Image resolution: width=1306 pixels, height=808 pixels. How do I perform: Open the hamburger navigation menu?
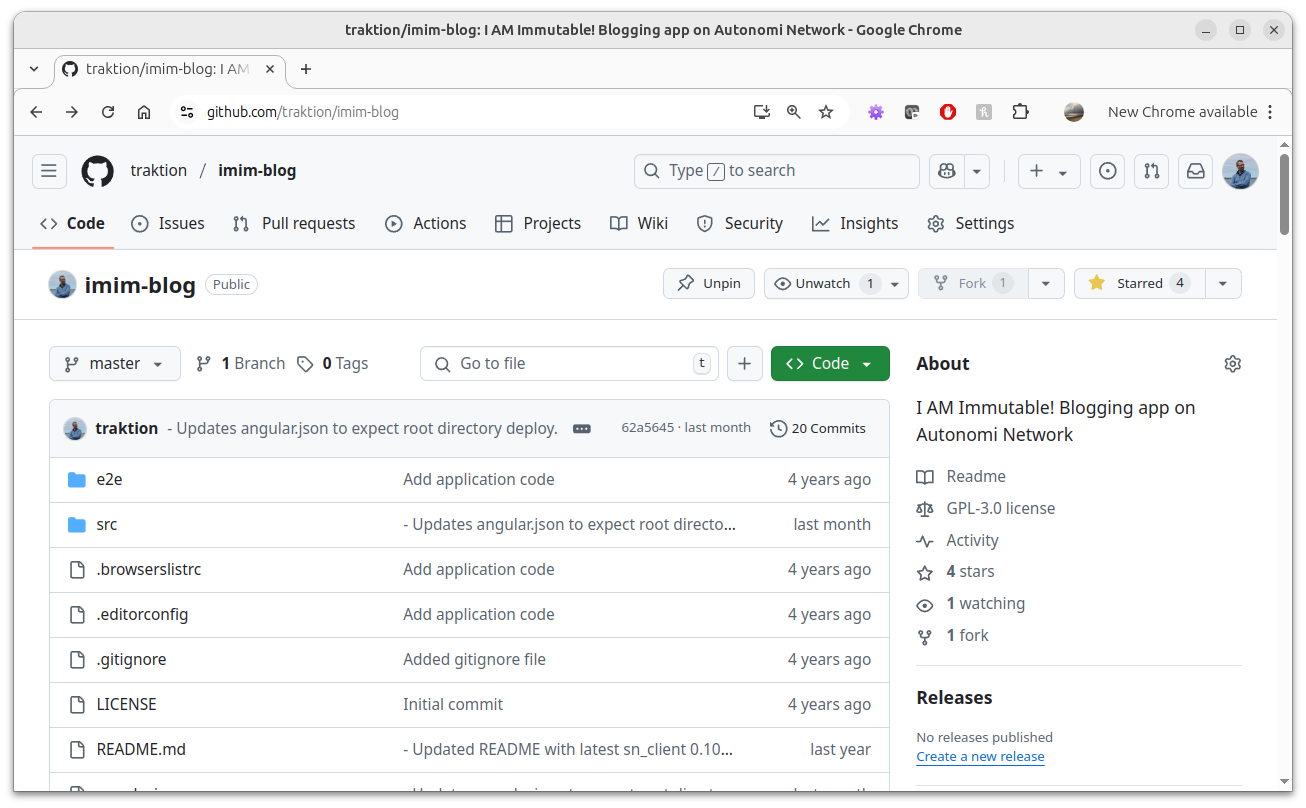pyautogui.click(x=49, y=171)
